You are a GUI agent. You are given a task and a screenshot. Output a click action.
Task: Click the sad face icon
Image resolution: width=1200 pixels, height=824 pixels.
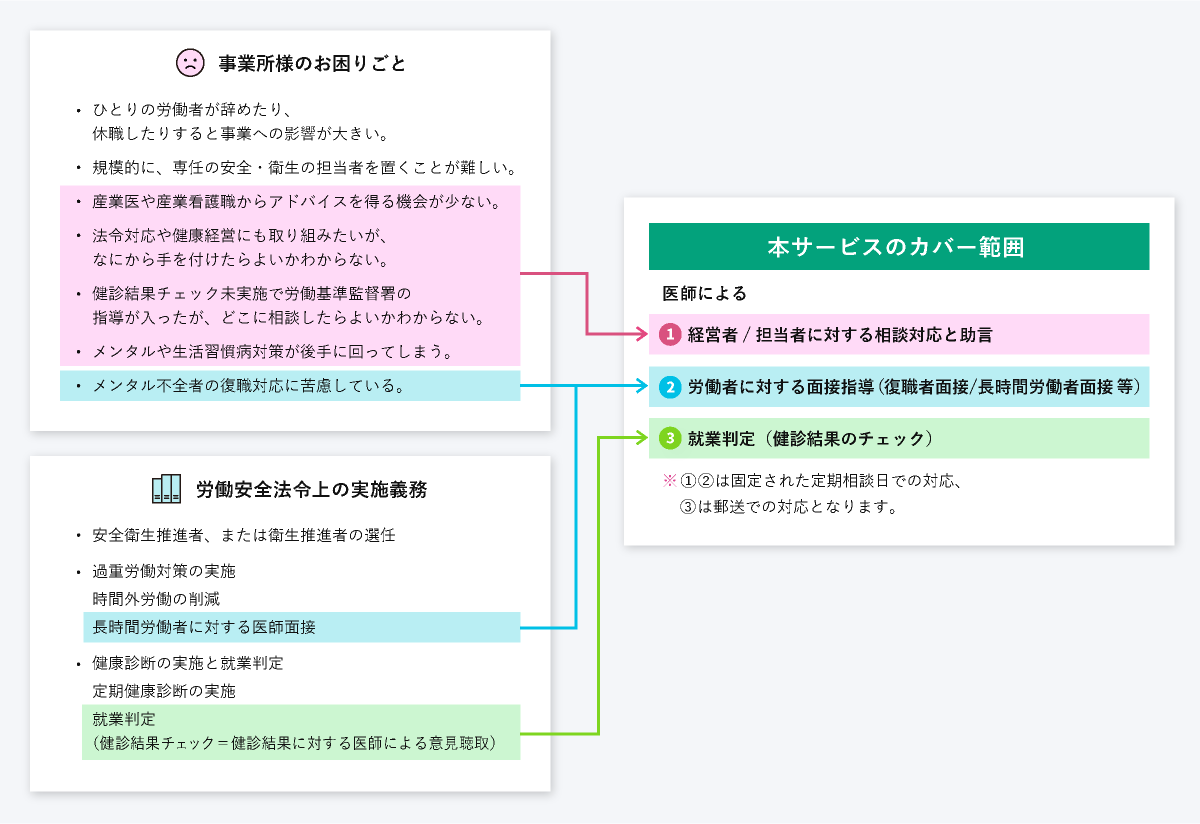[x=190, y=63]
